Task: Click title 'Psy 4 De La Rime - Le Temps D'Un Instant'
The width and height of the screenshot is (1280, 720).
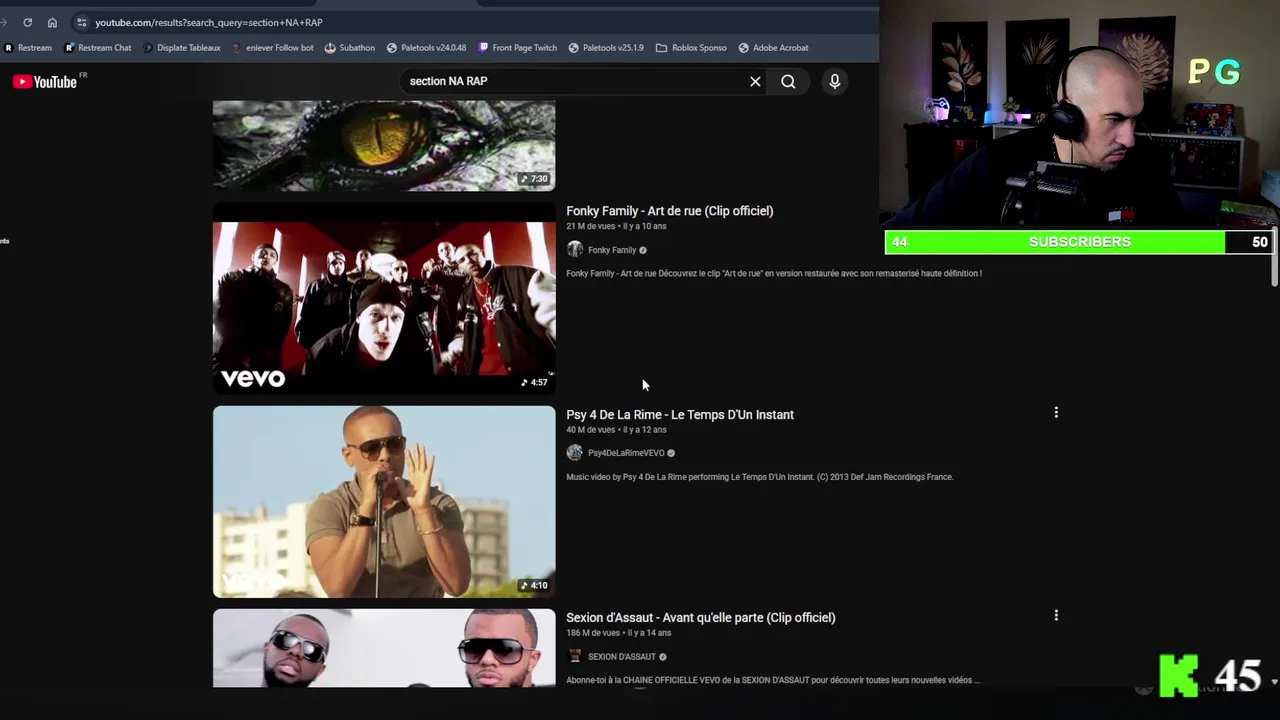Action: (x=680, y=415)
